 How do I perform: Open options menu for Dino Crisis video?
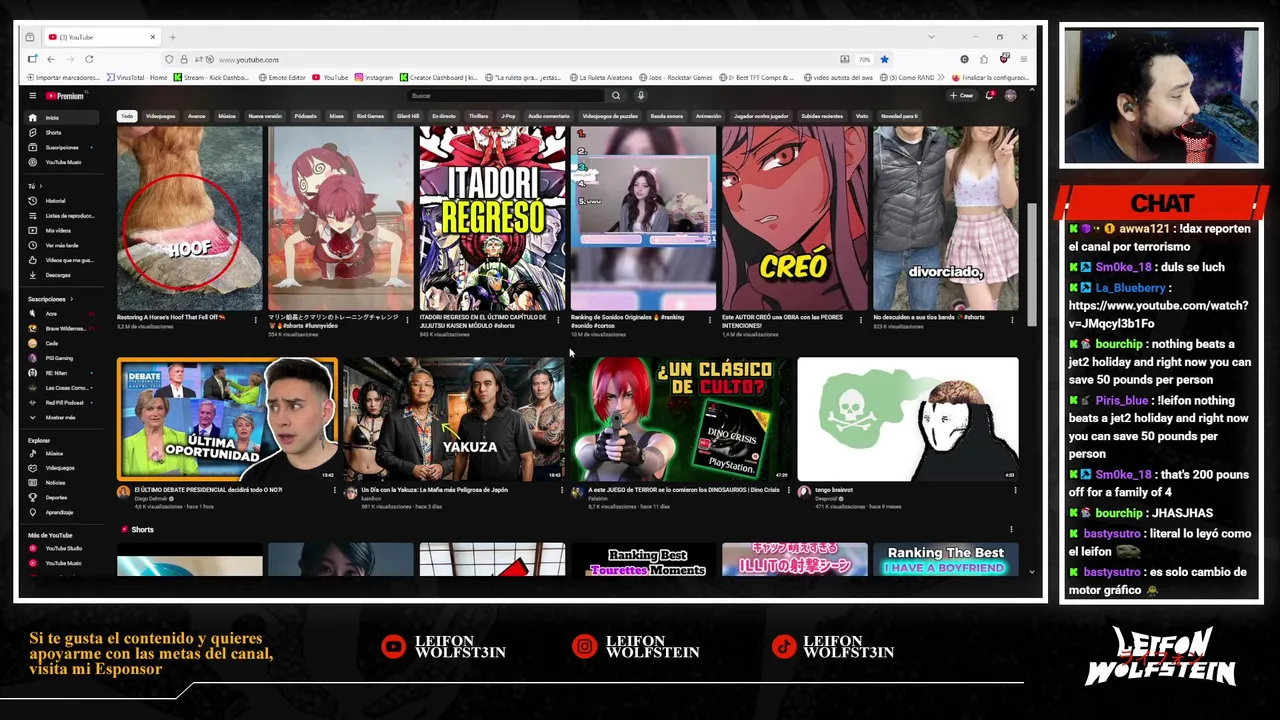[789, 491]
